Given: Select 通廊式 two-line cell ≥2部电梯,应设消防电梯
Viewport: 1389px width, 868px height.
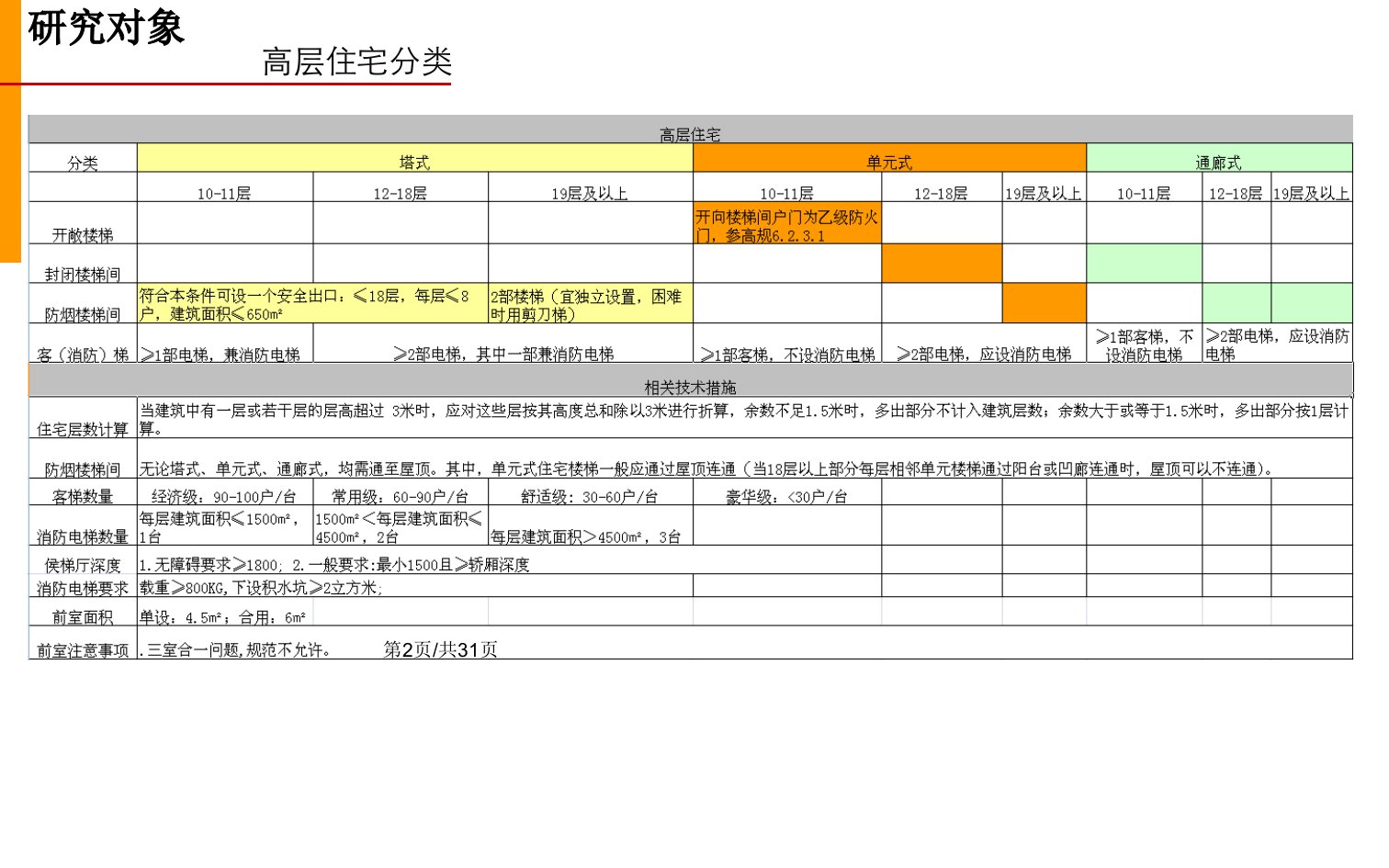Looking at the screenshot, I should coord(1277,344).
